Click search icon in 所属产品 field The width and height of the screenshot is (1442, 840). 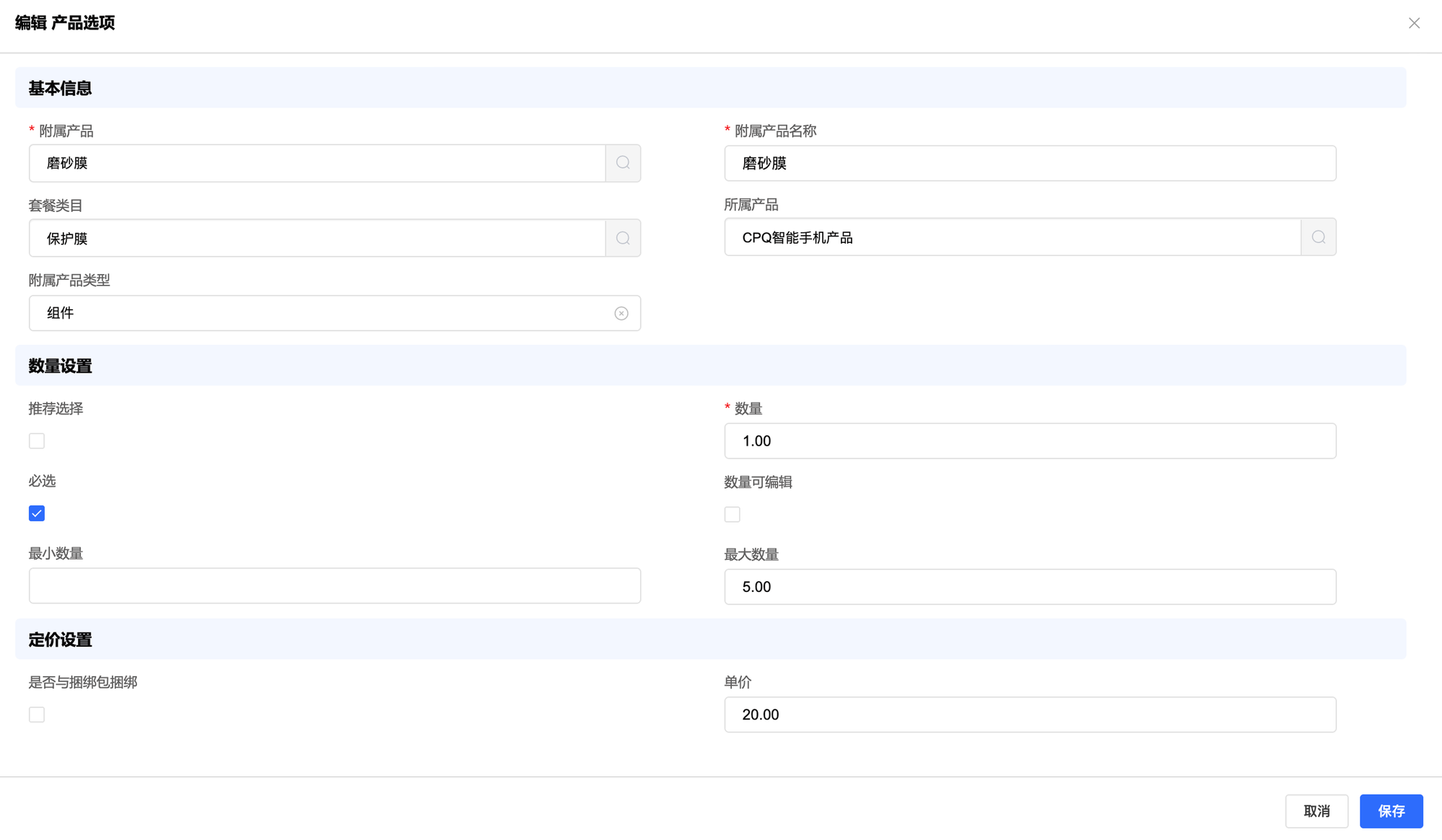(x=1318, y=237)
